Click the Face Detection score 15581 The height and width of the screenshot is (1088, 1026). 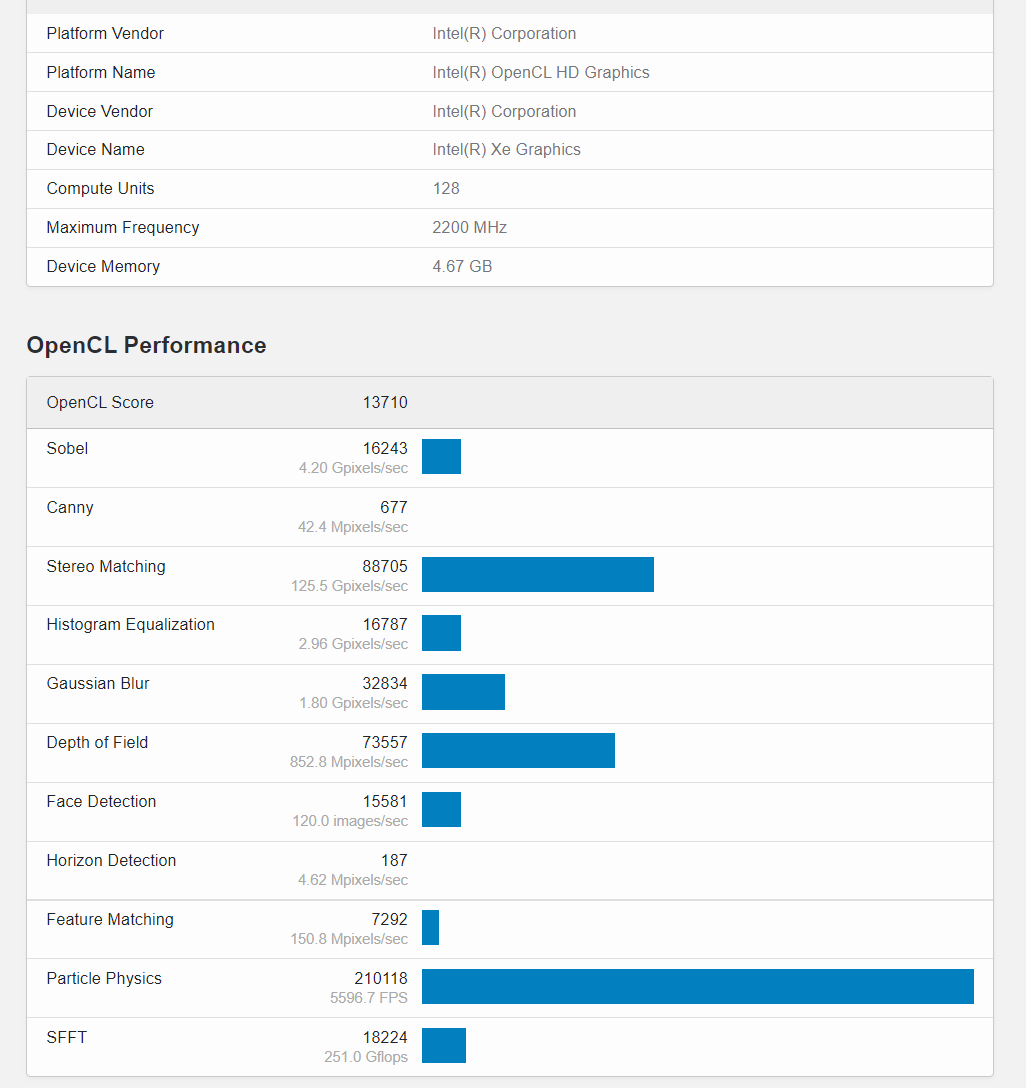(x=385, y=801)
